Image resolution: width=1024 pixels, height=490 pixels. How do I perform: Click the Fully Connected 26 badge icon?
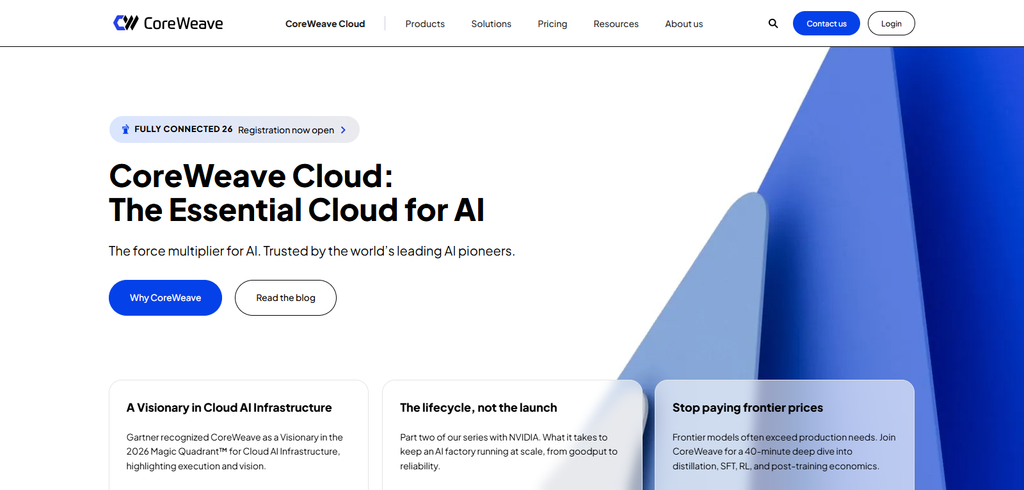tap(125, 129)
